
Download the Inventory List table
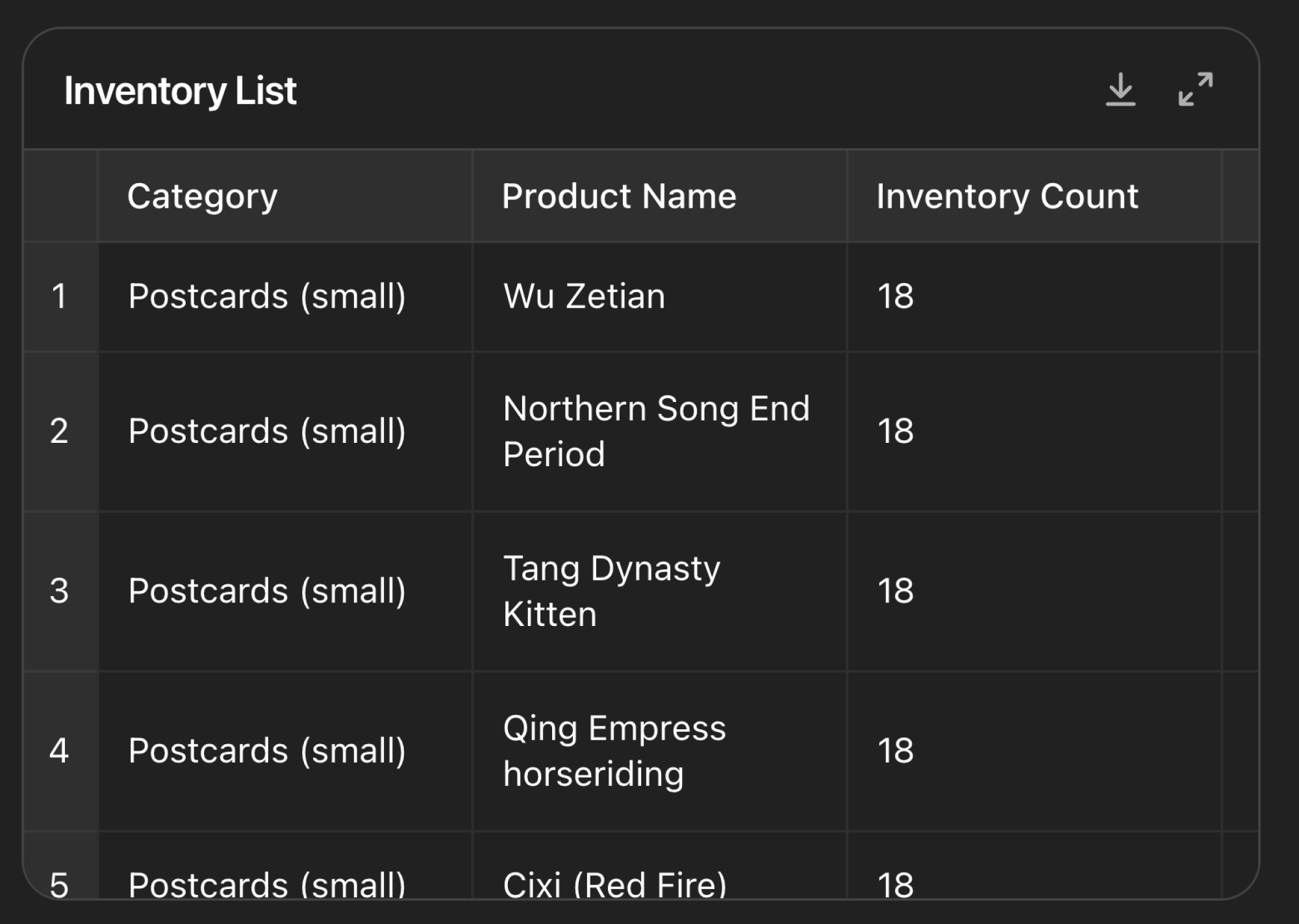[1120, 90]
